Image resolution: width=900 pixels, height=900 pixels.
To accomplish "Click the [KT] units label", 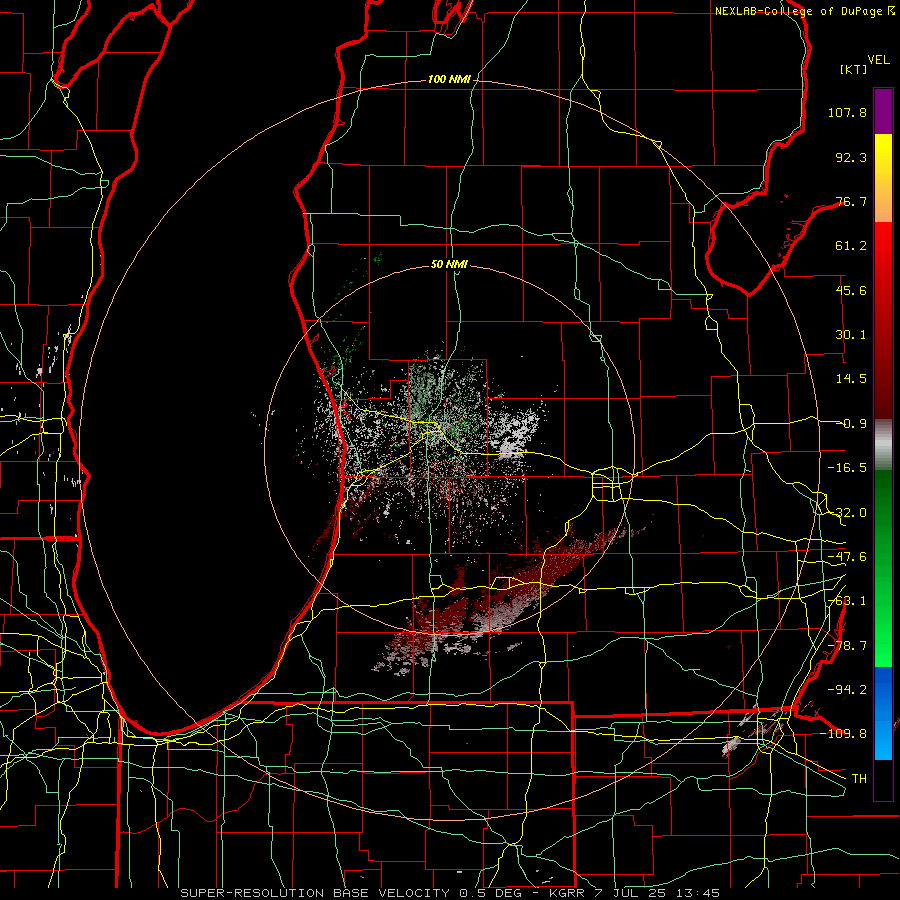I will 853,69.
